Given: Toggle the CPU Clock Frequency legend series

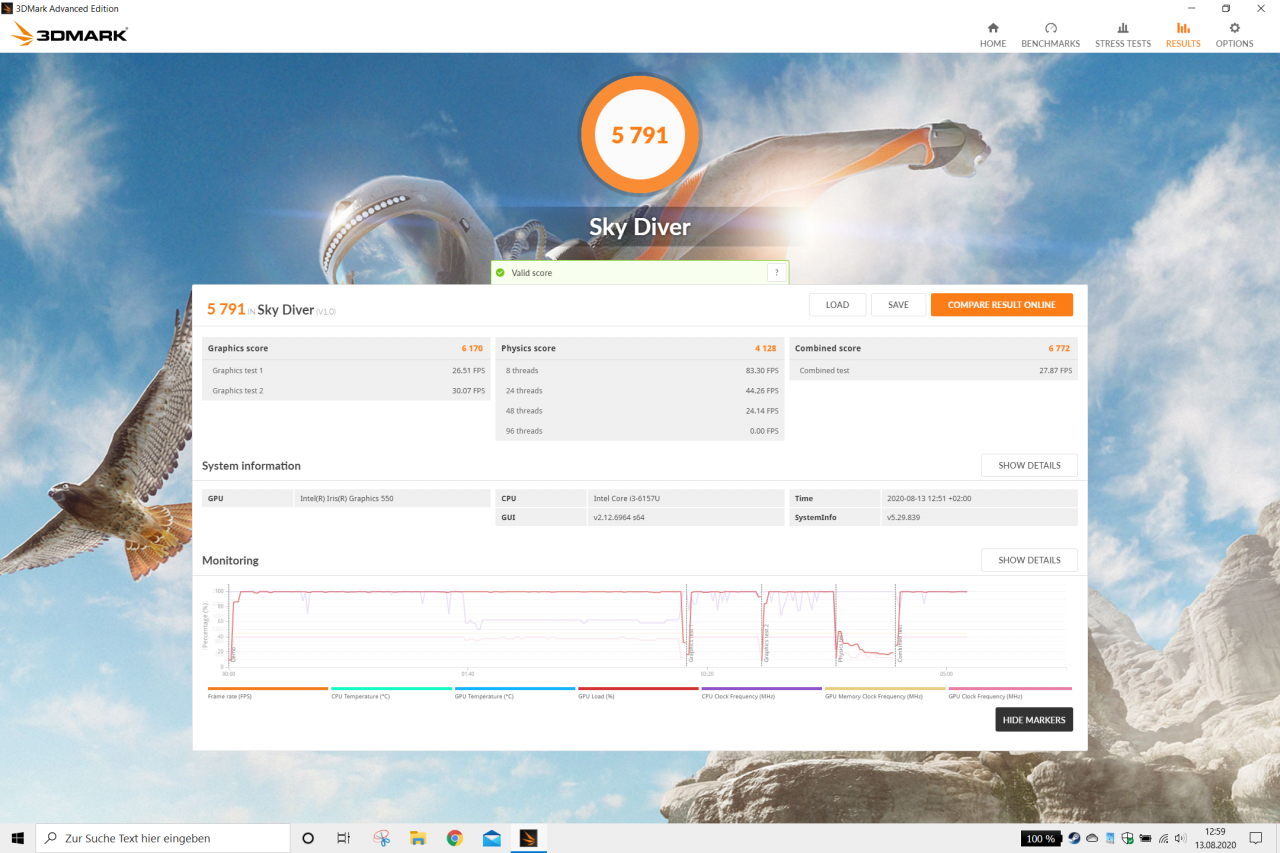Looking at the screenshot, I should coord(761,693).
